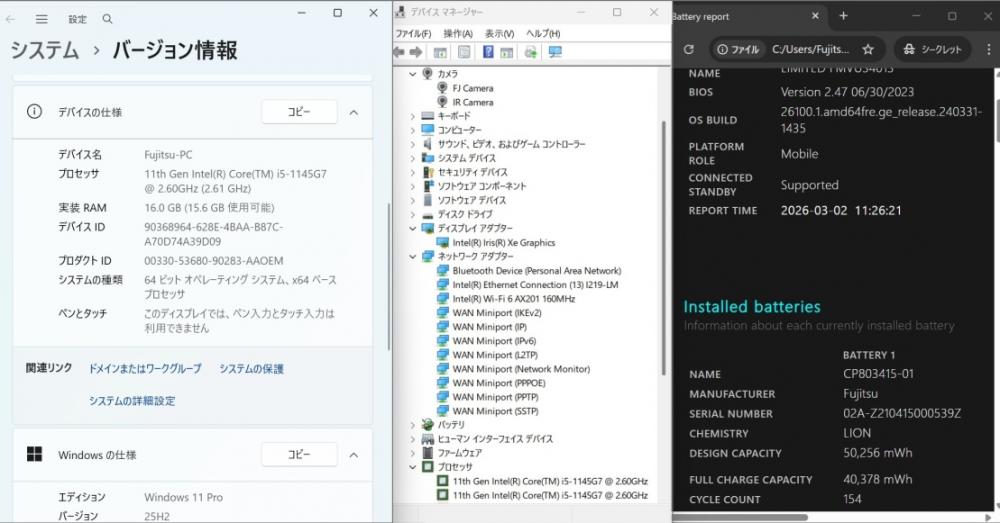Screen dimensions: 1000x523
Task: Select WAN Miniport (Network Monitor) entry
Action: 521,369
